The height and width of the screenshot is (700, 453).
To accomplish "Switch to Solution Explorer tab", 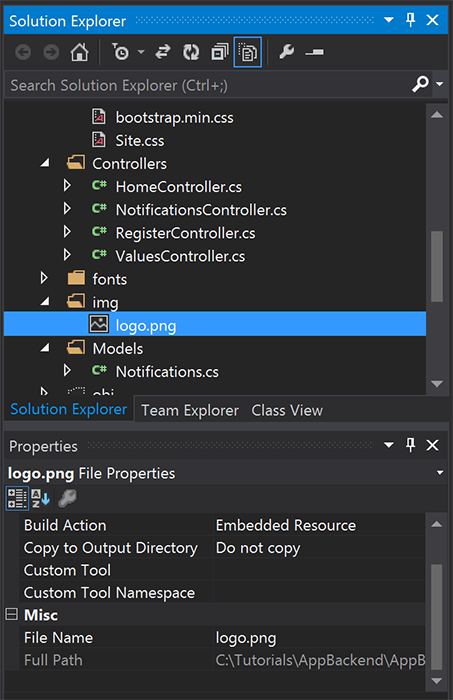I will click(x=69, y=409).
